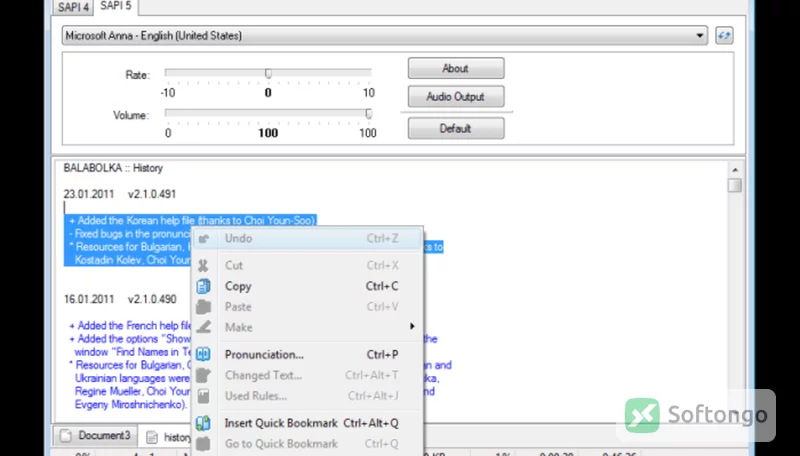Click the Rate slider thumb
This screenshot has height=456, width=800.
[268, 74]
